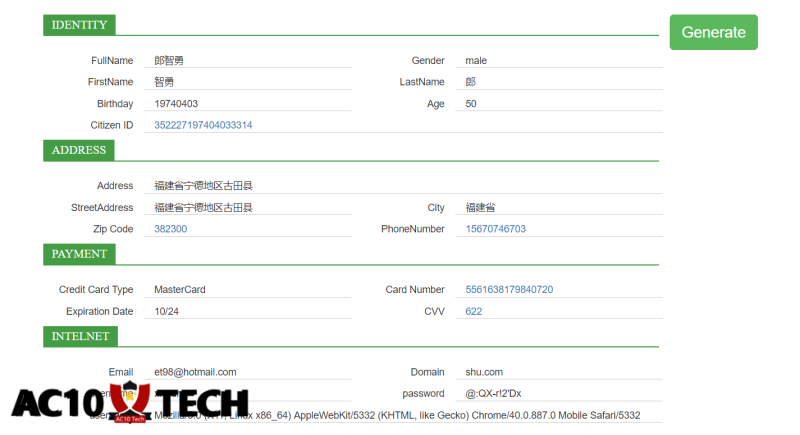800x435 pixels.
Task: Focus the password field value
Action: coord(560,393)
